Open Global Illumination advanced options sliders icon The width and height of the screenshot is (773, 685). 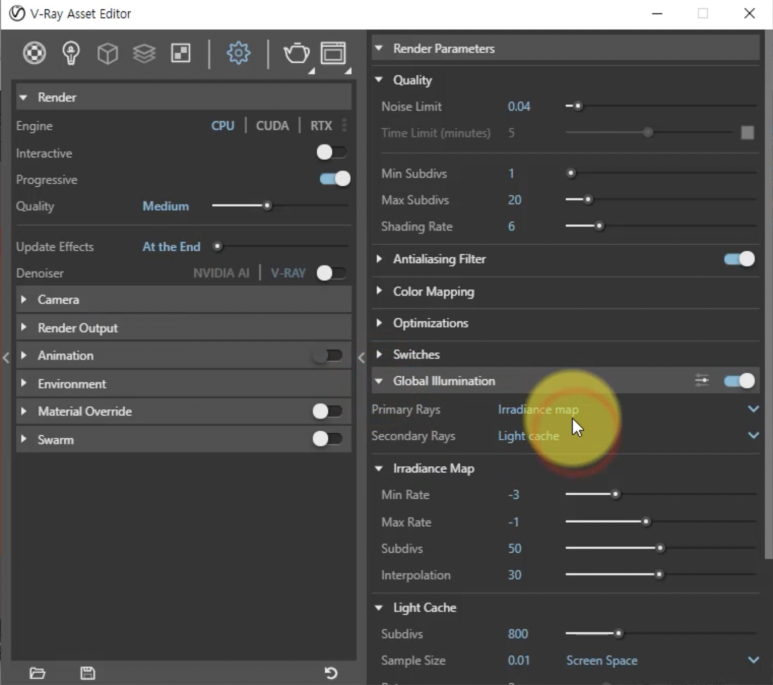[x=702, y=380]
